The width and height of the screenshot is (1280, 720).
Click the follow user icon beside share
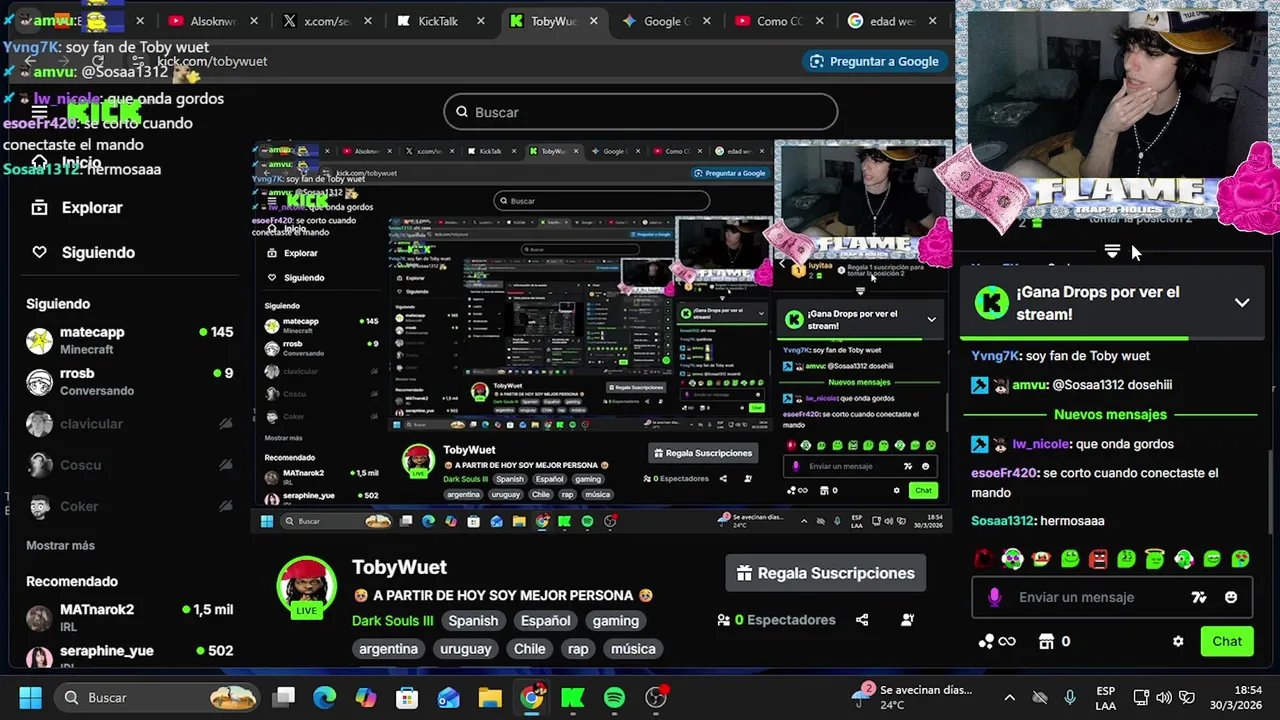(907, 620)
